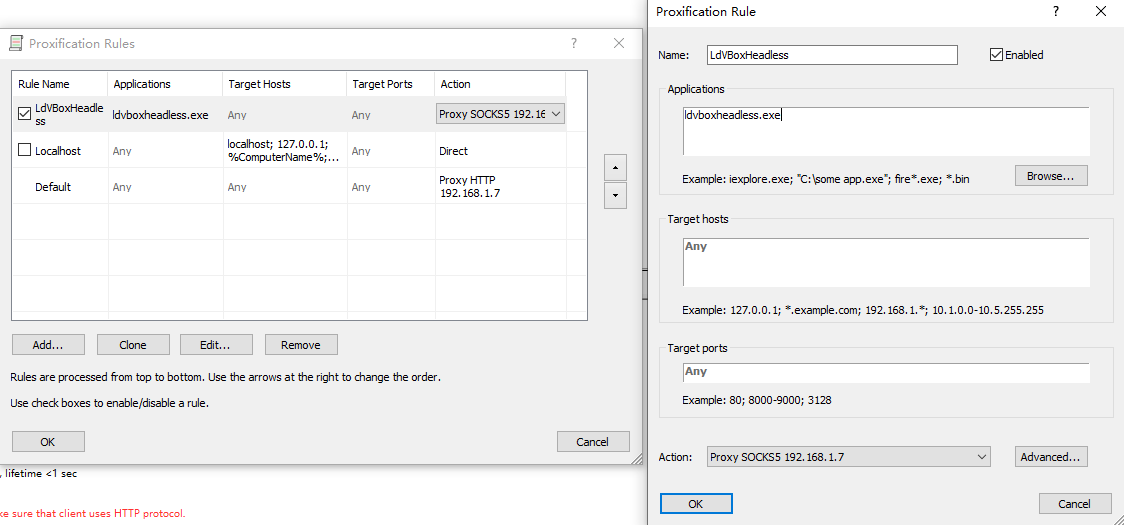Close the Proxification Rules window
Viewport: 1124px width, 525px height.
[619, 43]
